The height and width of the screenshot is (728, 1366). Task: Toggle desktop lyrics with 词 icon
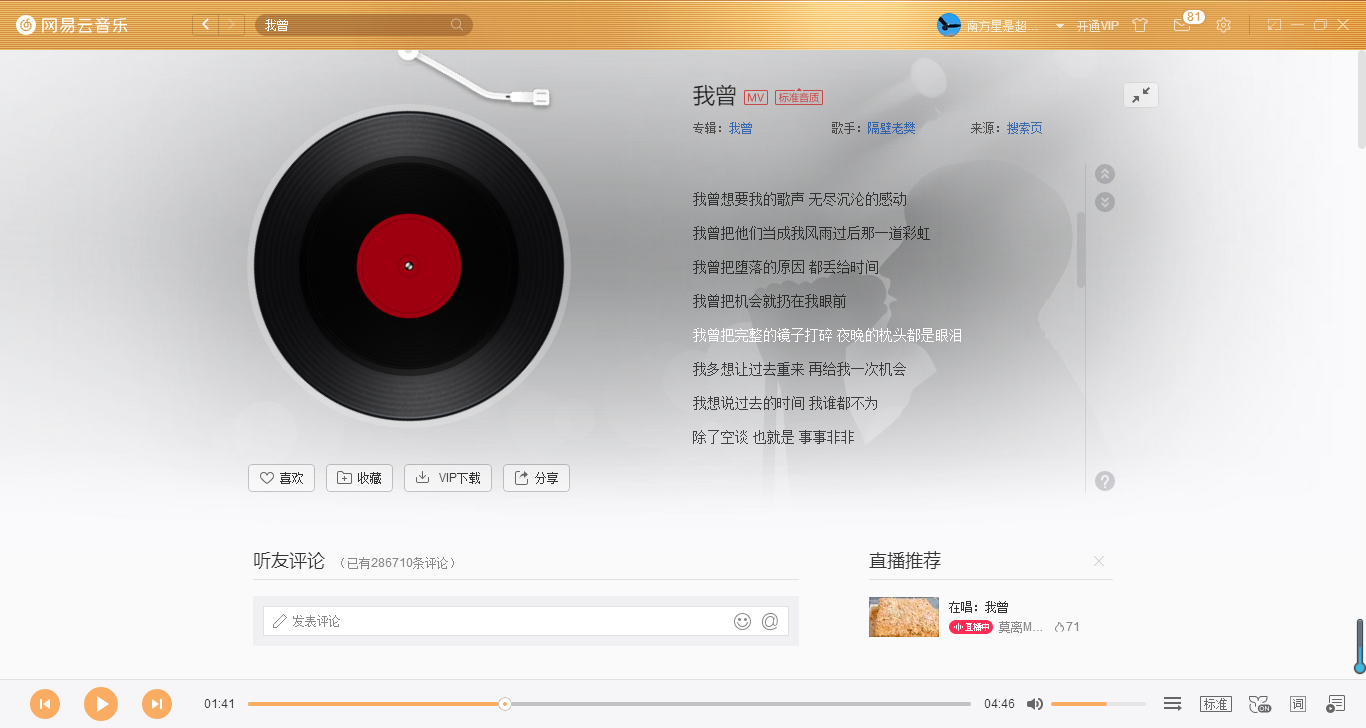point(1298,704)
